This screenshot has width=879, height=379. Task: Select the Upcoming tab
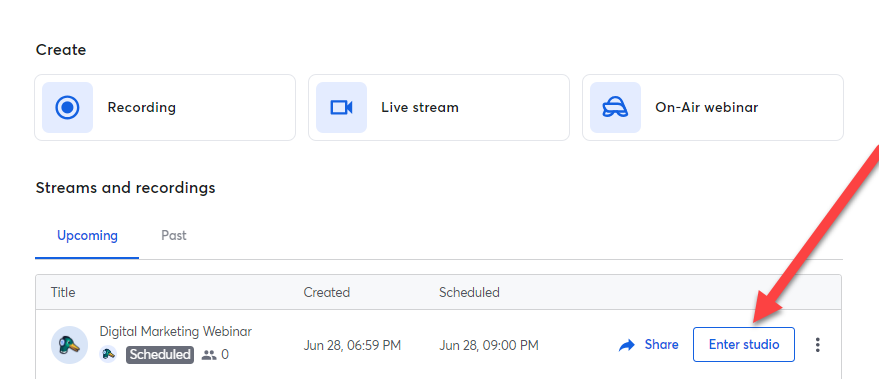[x=87, y=235]
